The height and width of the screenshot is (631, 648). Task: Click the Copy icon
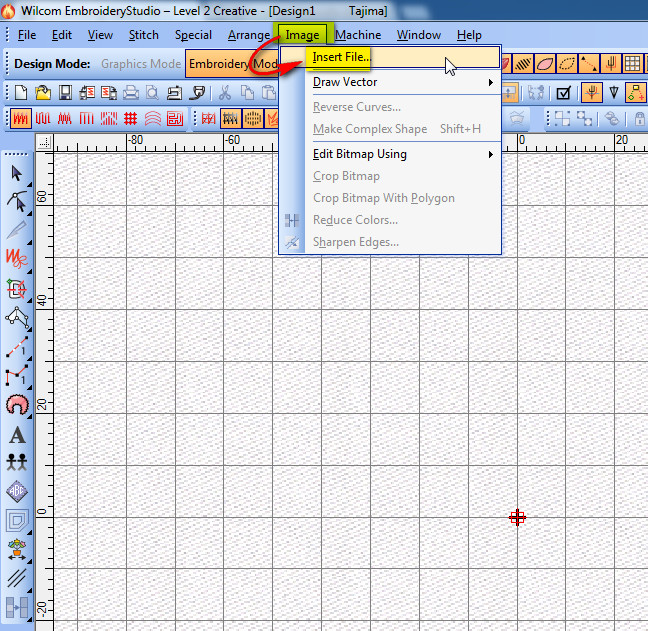click(247, 93)
